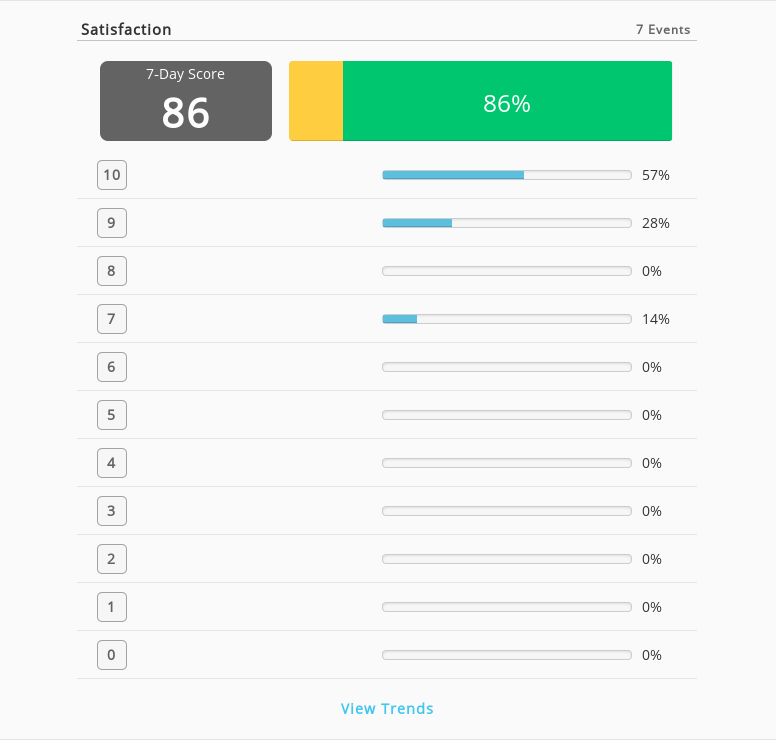Click the score 0 badge

coord(112,655)
